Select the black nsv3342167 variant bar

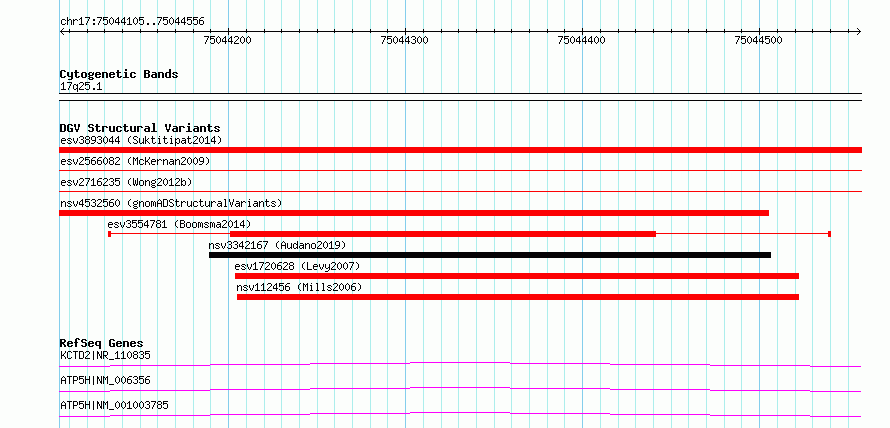point(490,255)
